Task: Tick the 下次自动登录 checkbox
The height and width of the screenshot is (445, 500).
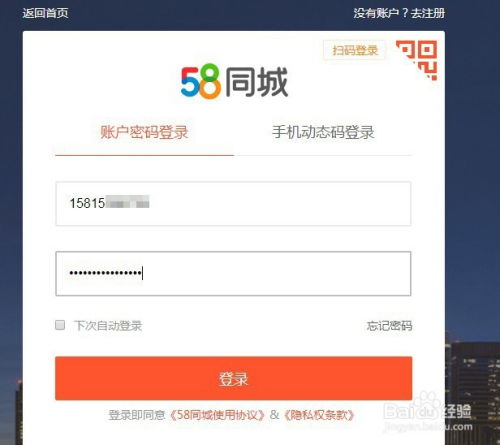Action: (x=60, y=325)
